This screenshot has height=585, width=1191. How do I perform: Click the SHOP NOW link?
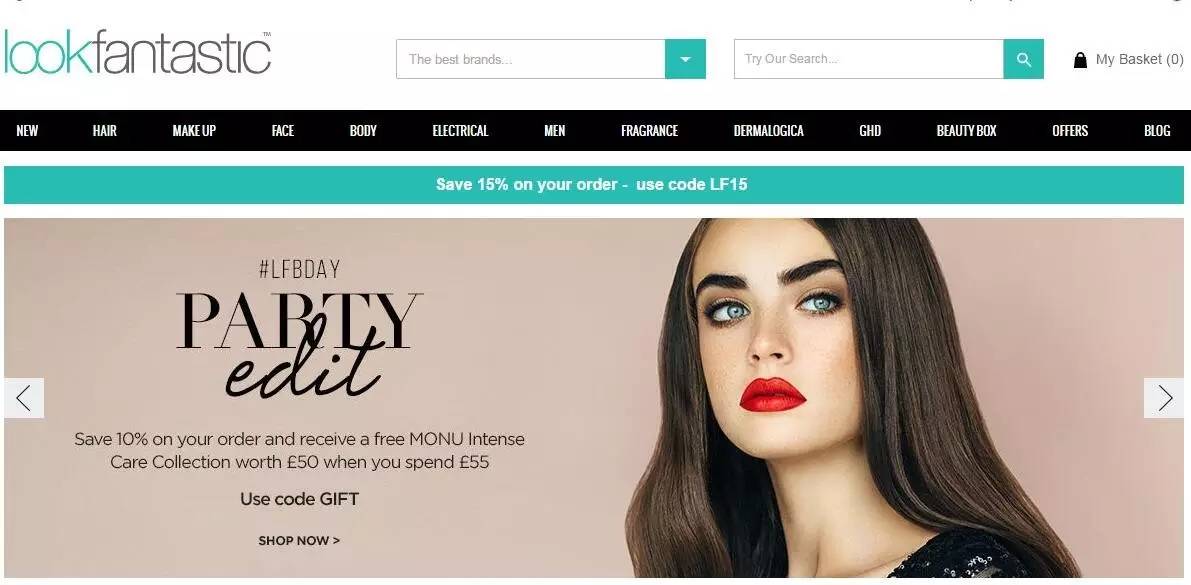(x=299, y=540)
